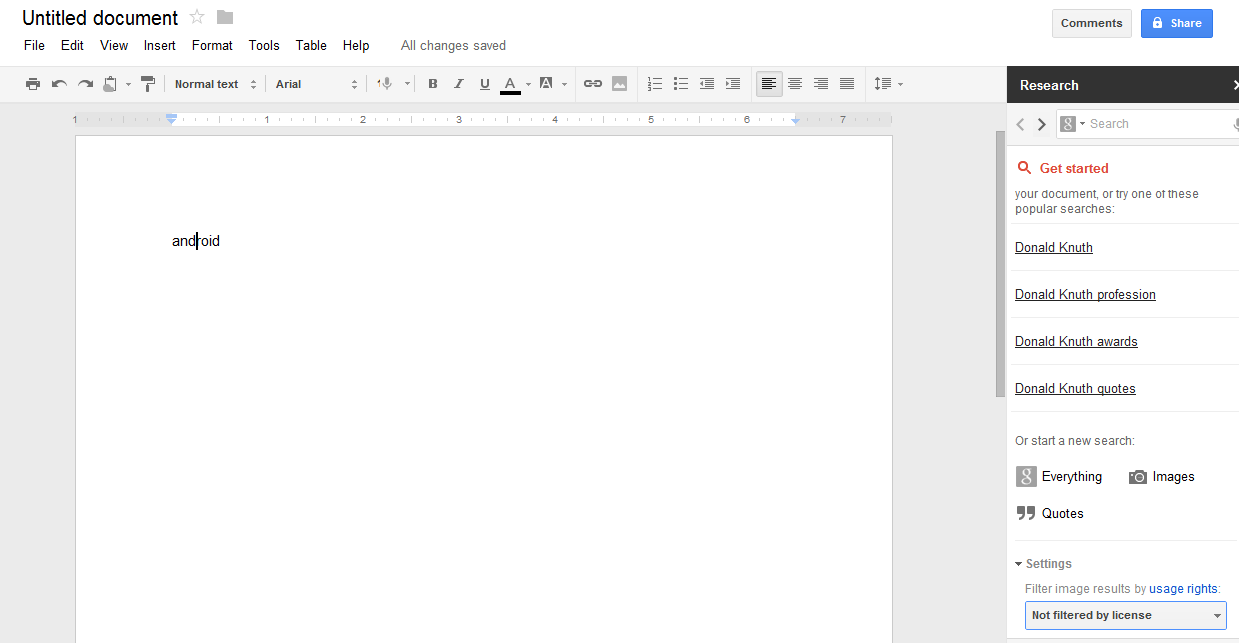Toggle italic formatting
Screen dimensions: 1239x643
coord(459,84)
